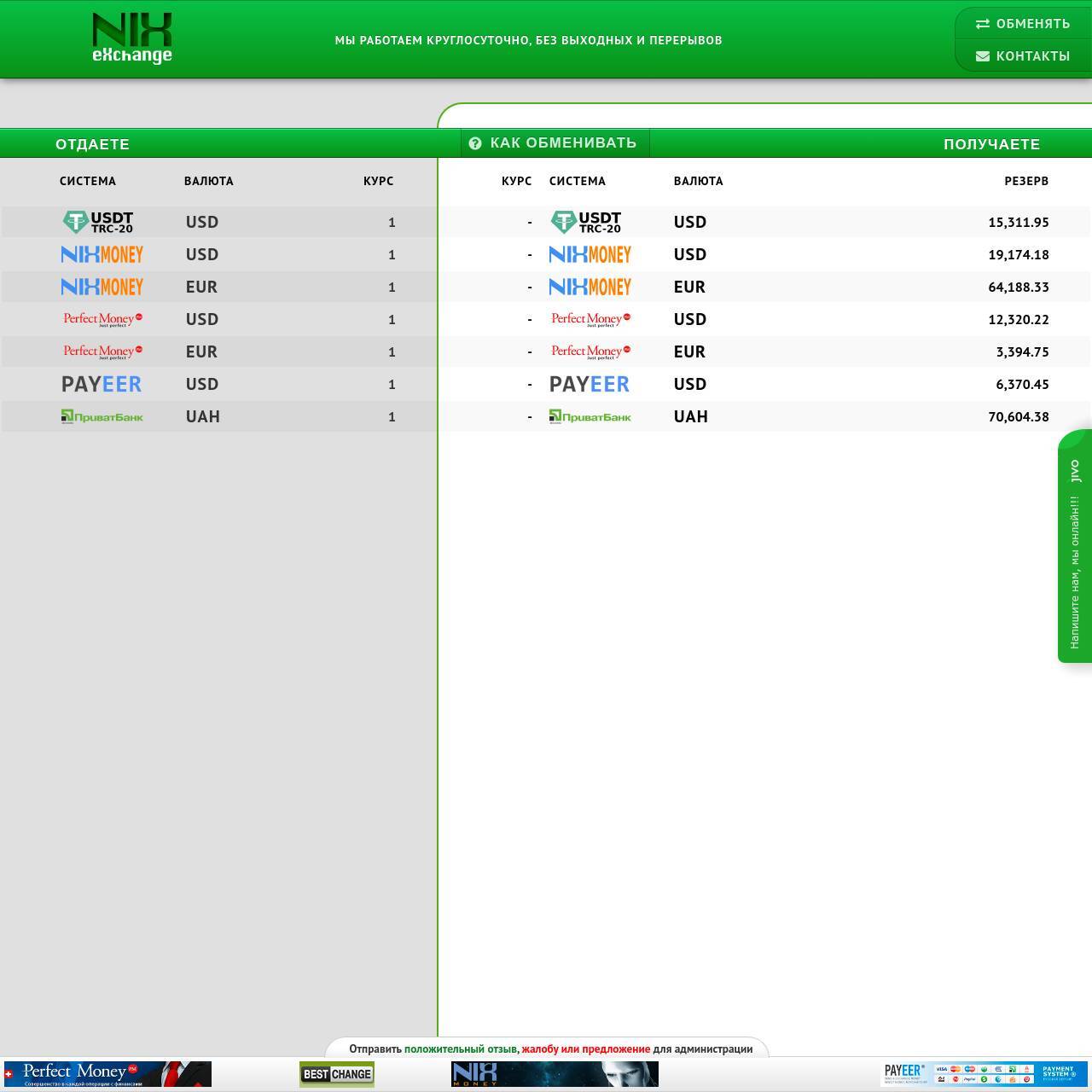Click USD currency in ПОЛУЧАЕТЕ Payeer row
The image size is (1092, 1092).
tap(690, 384)
